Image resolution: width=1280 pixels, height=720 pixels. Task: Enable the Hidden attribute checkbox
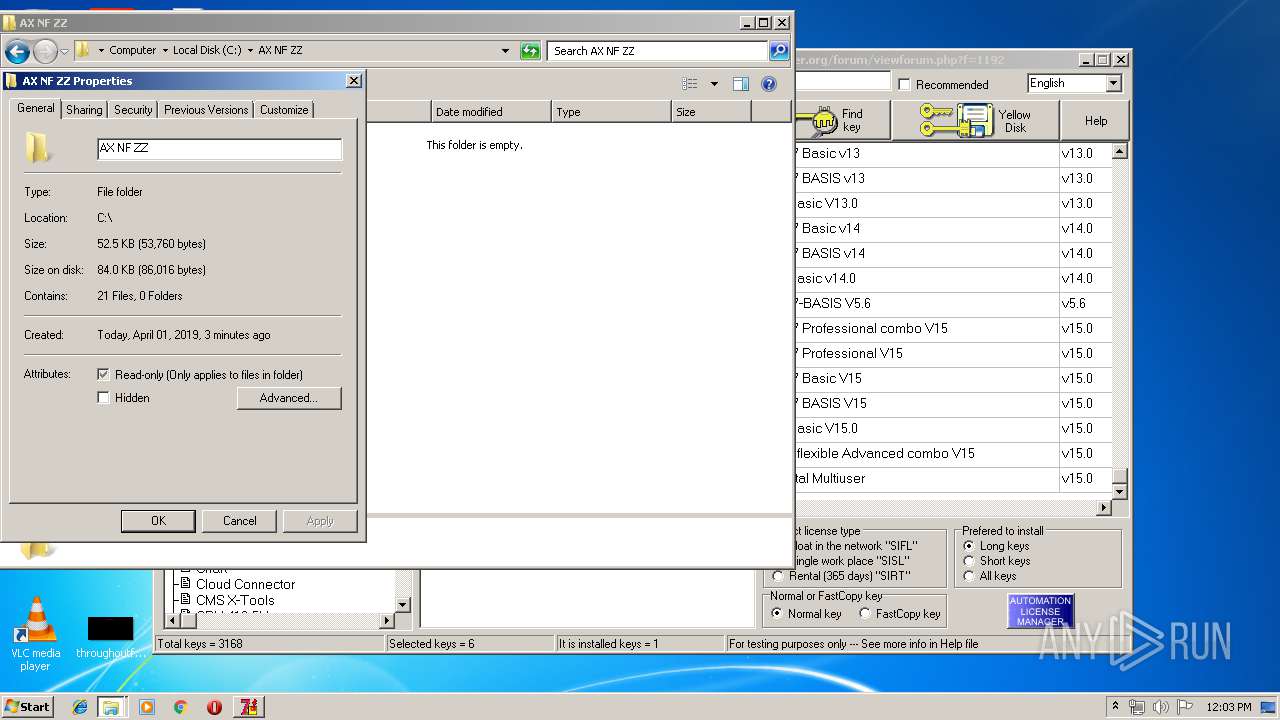(104, 398)
